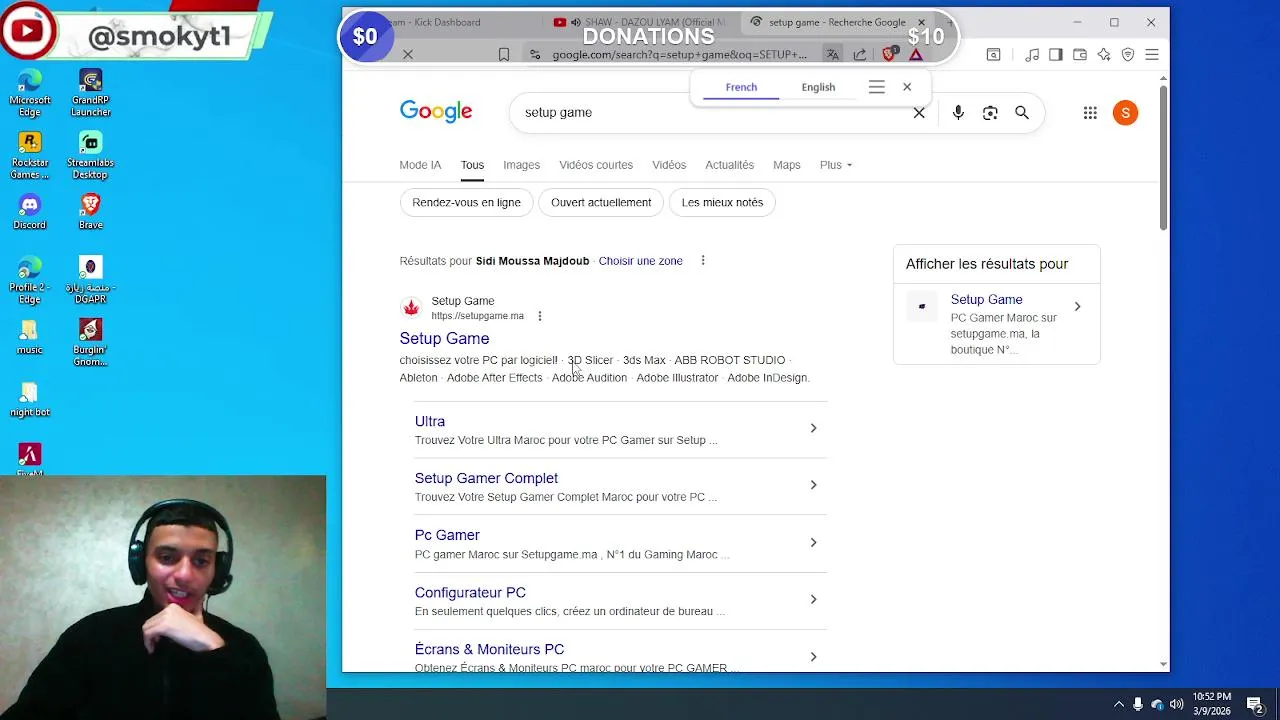
Task: Open Brave Shields lion icon
Action: tap(888, 54)
